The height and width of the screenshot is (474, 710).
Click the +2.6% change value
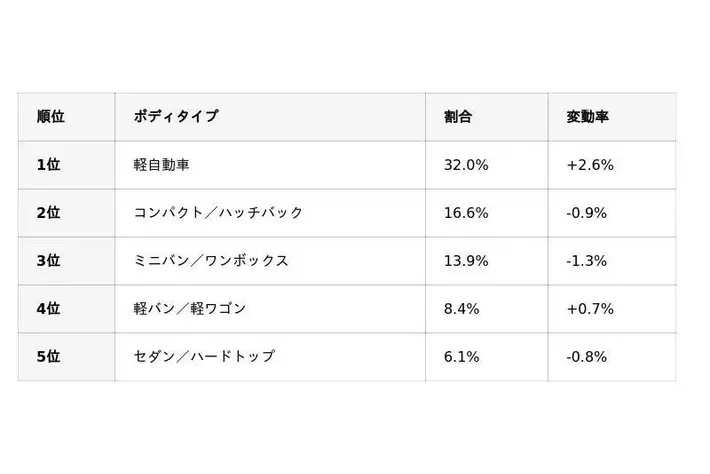tap(590, 165)
